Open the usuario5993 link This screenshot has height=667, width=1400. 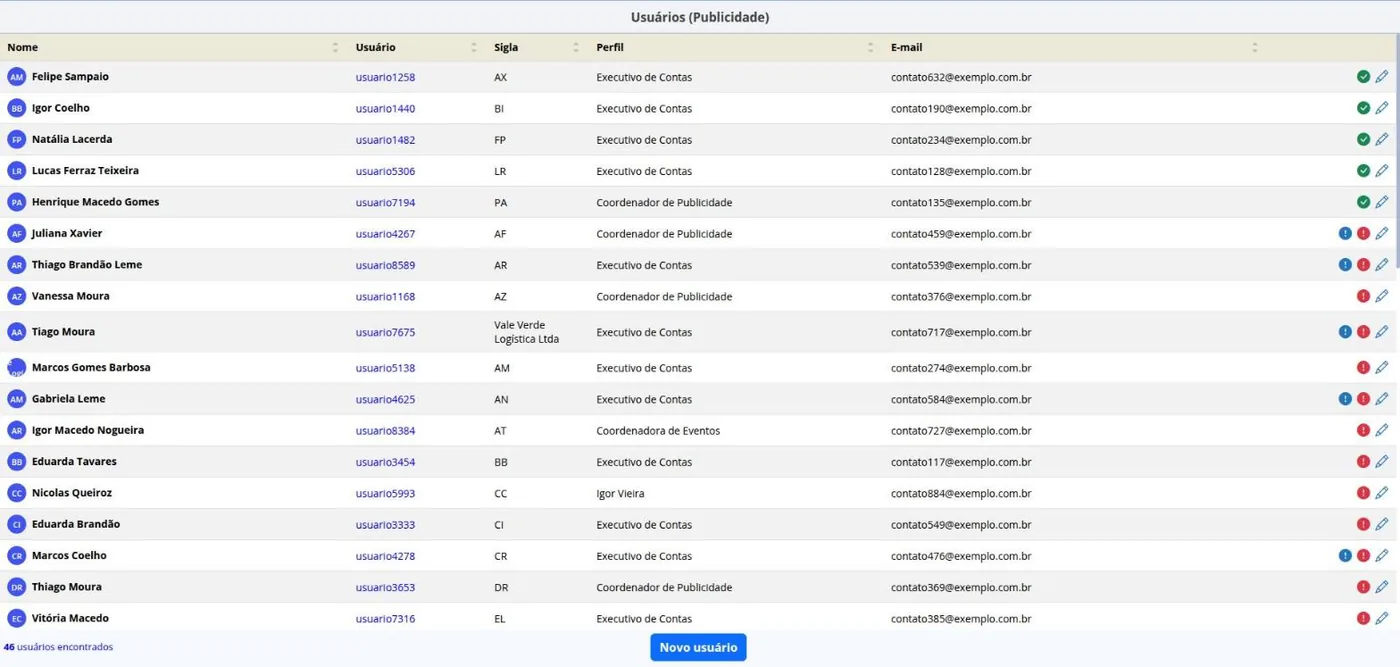click(x=385, y=493)
